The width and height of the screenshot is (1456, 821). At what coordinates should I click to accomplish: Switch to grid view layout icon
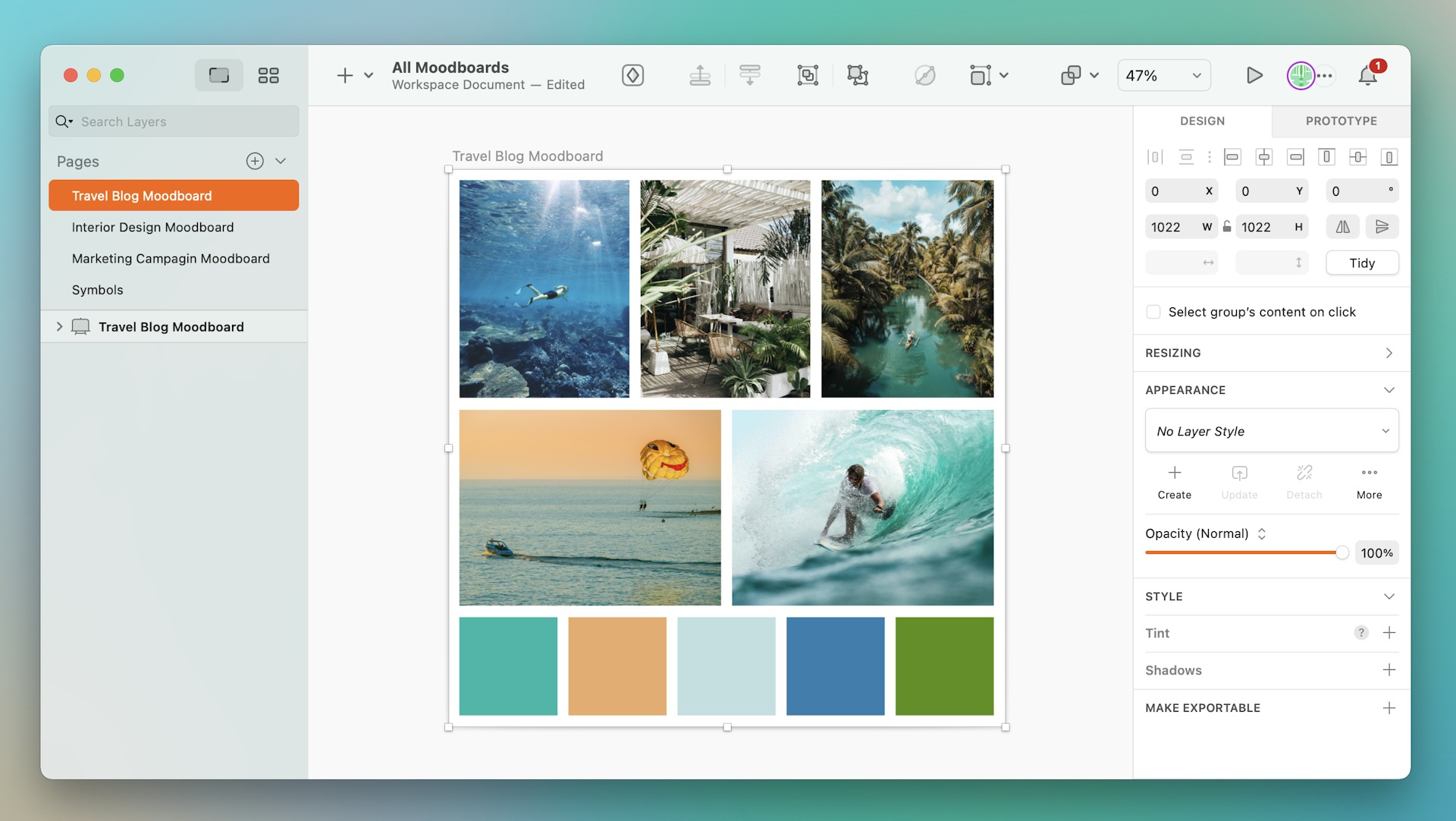pyautogui.click(x=268, y=75)
